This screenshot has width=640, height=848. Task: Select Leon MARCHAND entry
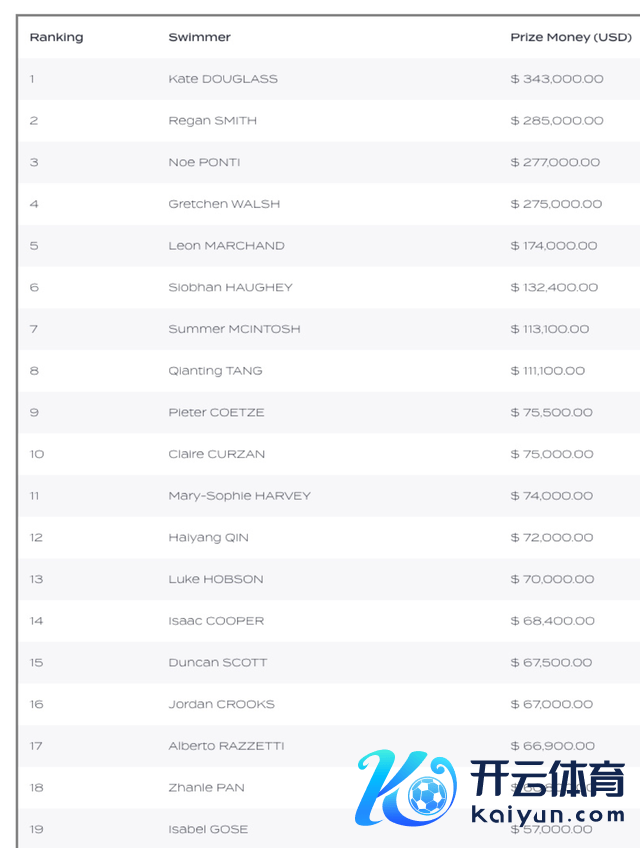point(226,246)
